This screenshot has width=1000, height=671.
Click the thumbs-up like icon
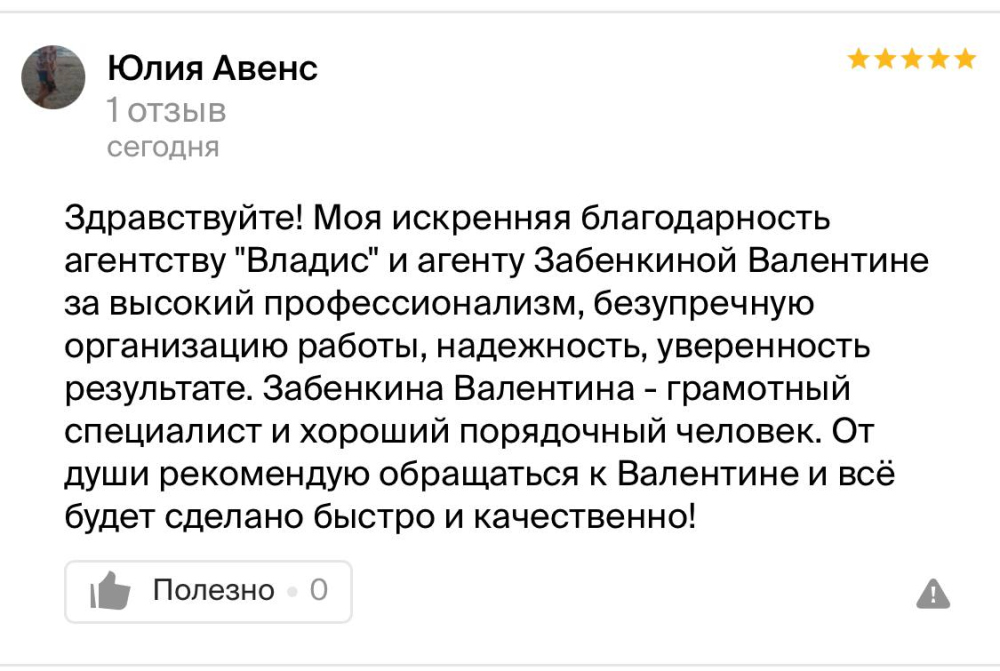(110, 591)
